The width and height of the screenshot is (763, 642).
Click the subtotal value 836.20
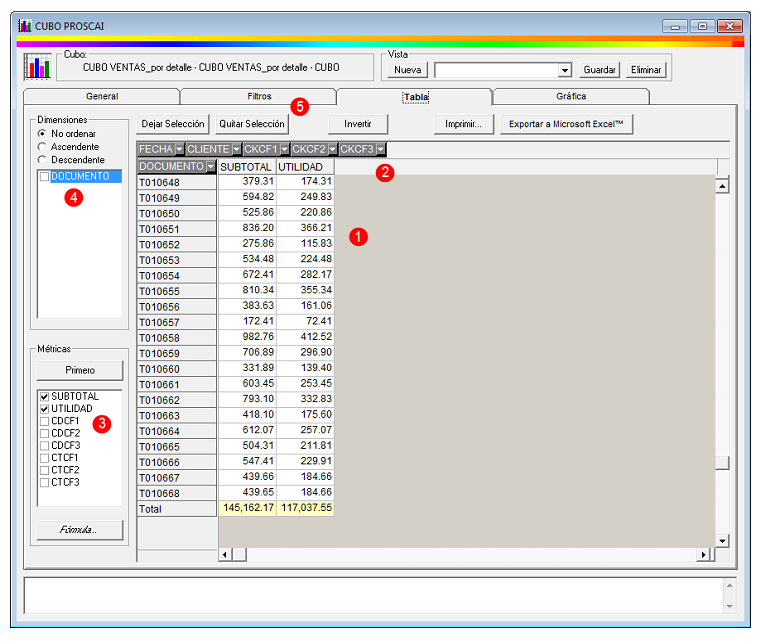(x=247, y=228)
